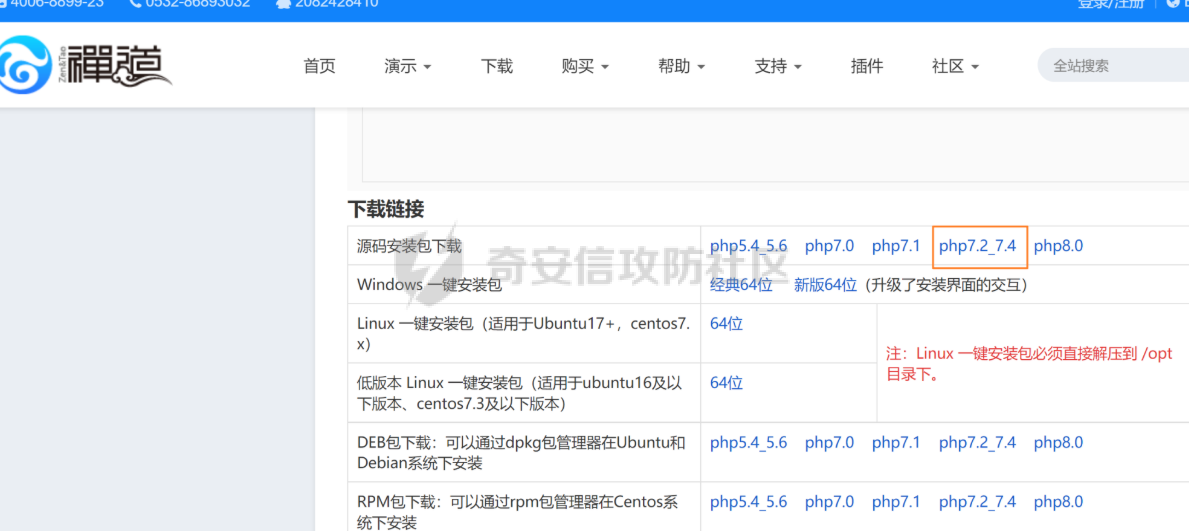Expand the 社区 dropdown menu
Viewport: 1189px width, 531px height.
pos(955,66)
